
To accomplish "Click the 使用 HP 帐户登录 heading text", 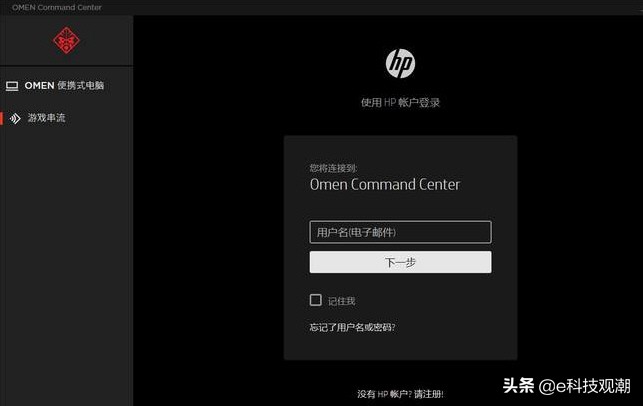I will click(400, 103).
